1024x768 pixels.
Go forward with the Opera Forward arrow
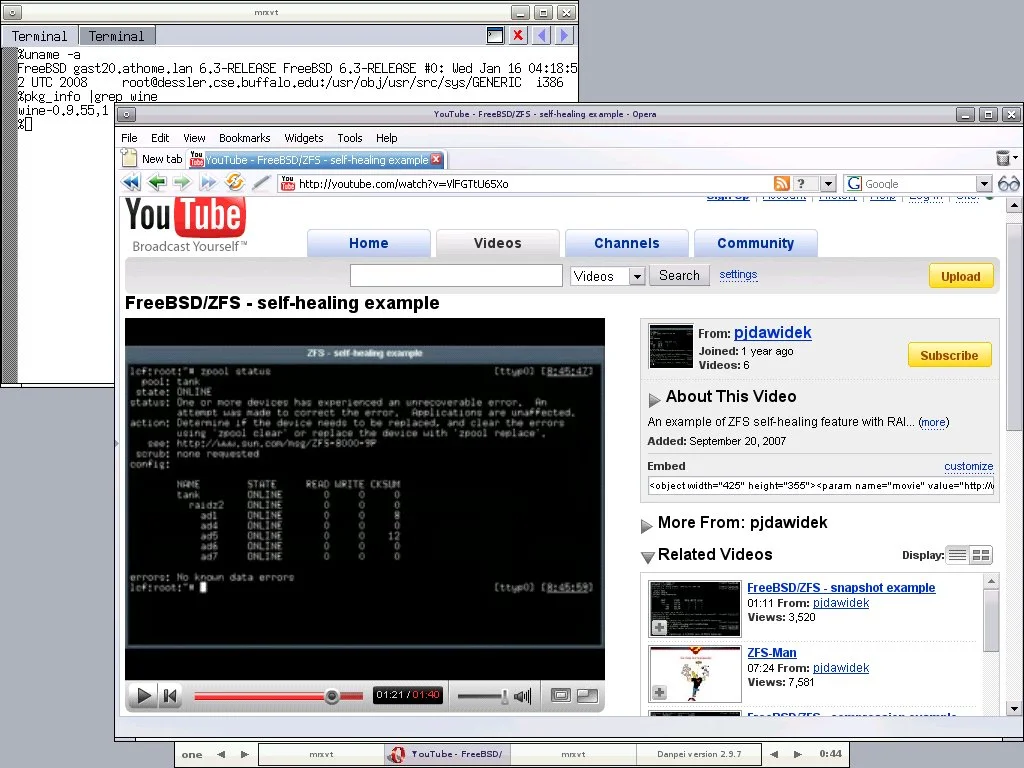coord(182,183)
